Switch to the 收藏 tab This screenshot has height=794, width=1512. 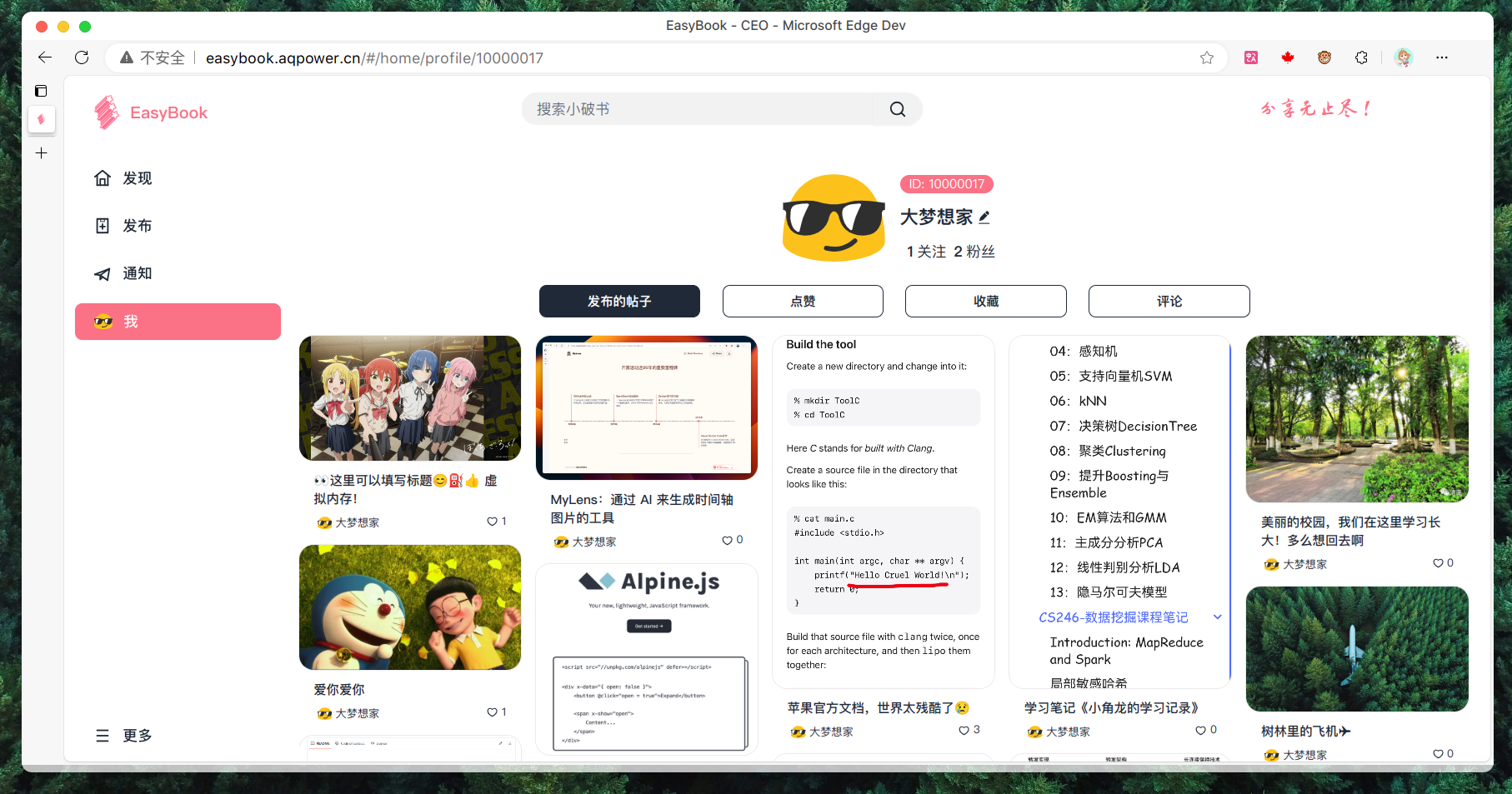click(985, 302)
